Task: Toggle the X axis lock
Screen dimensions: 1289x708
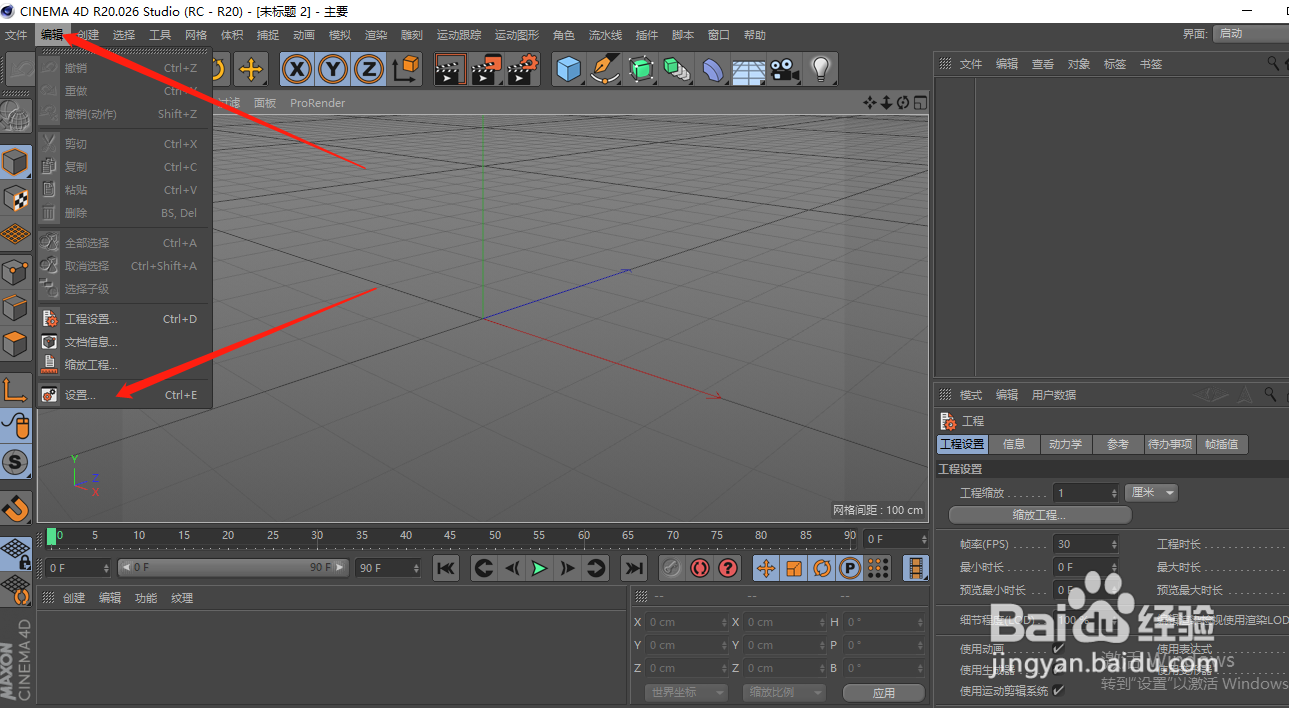Action: [297, 69]
